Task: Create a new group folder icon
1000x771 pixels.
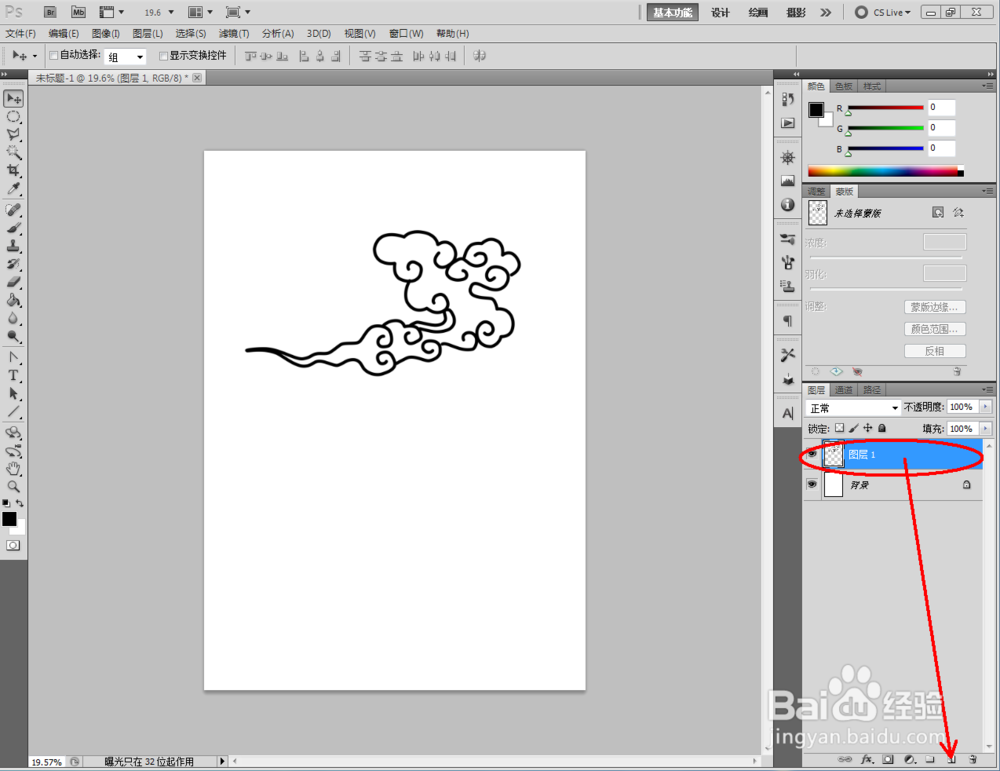Action: 930,760
